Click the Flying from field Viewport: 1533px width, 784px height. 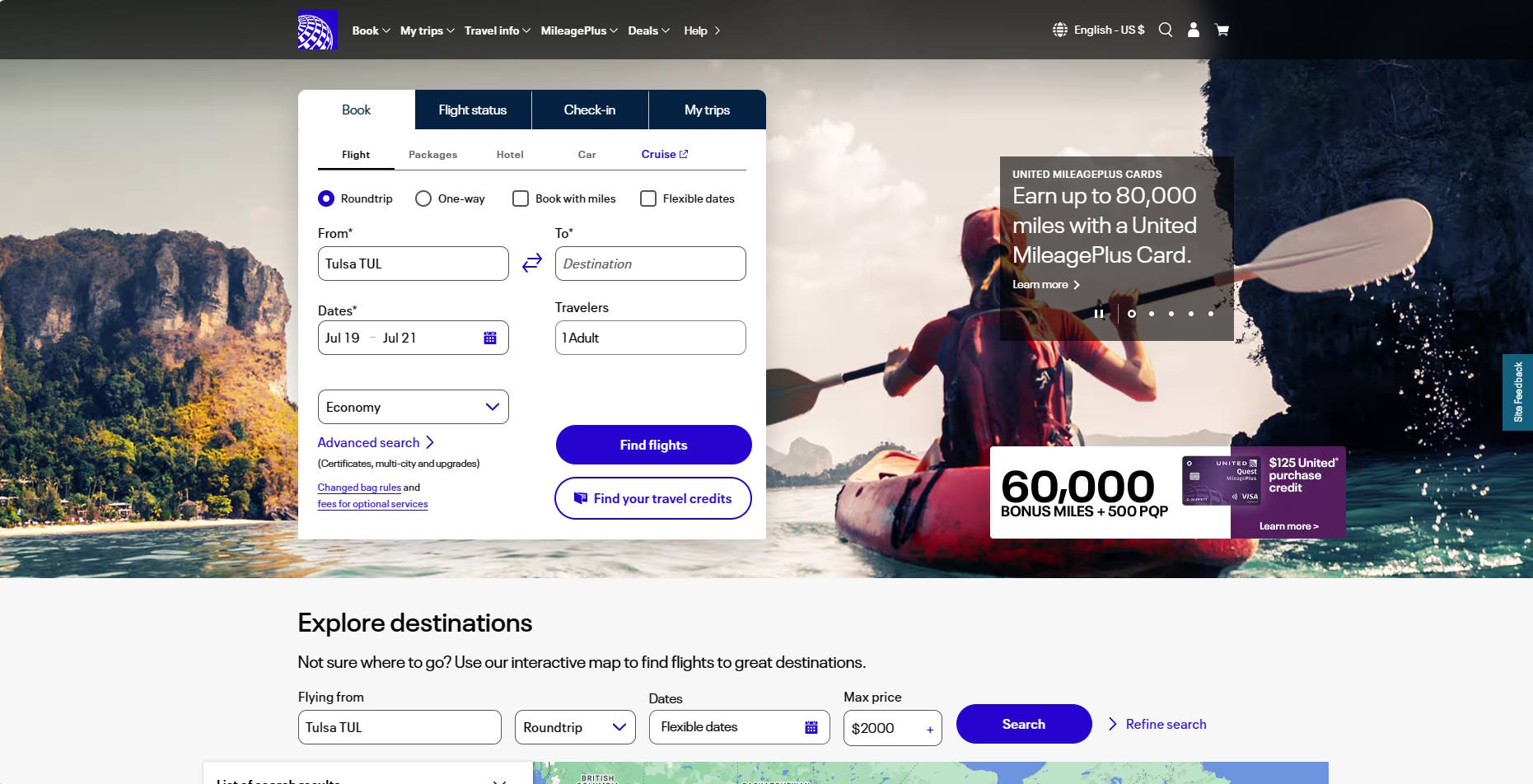point(400,727)
